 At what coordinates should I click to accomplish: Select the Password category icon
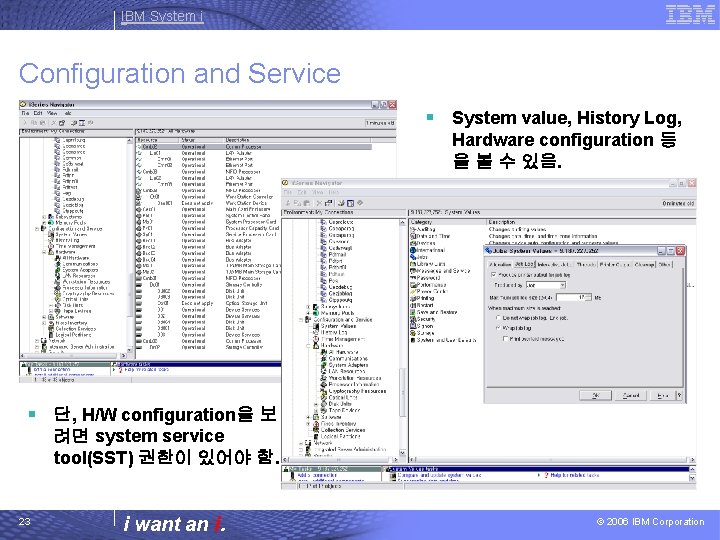(x=413, y=278)
